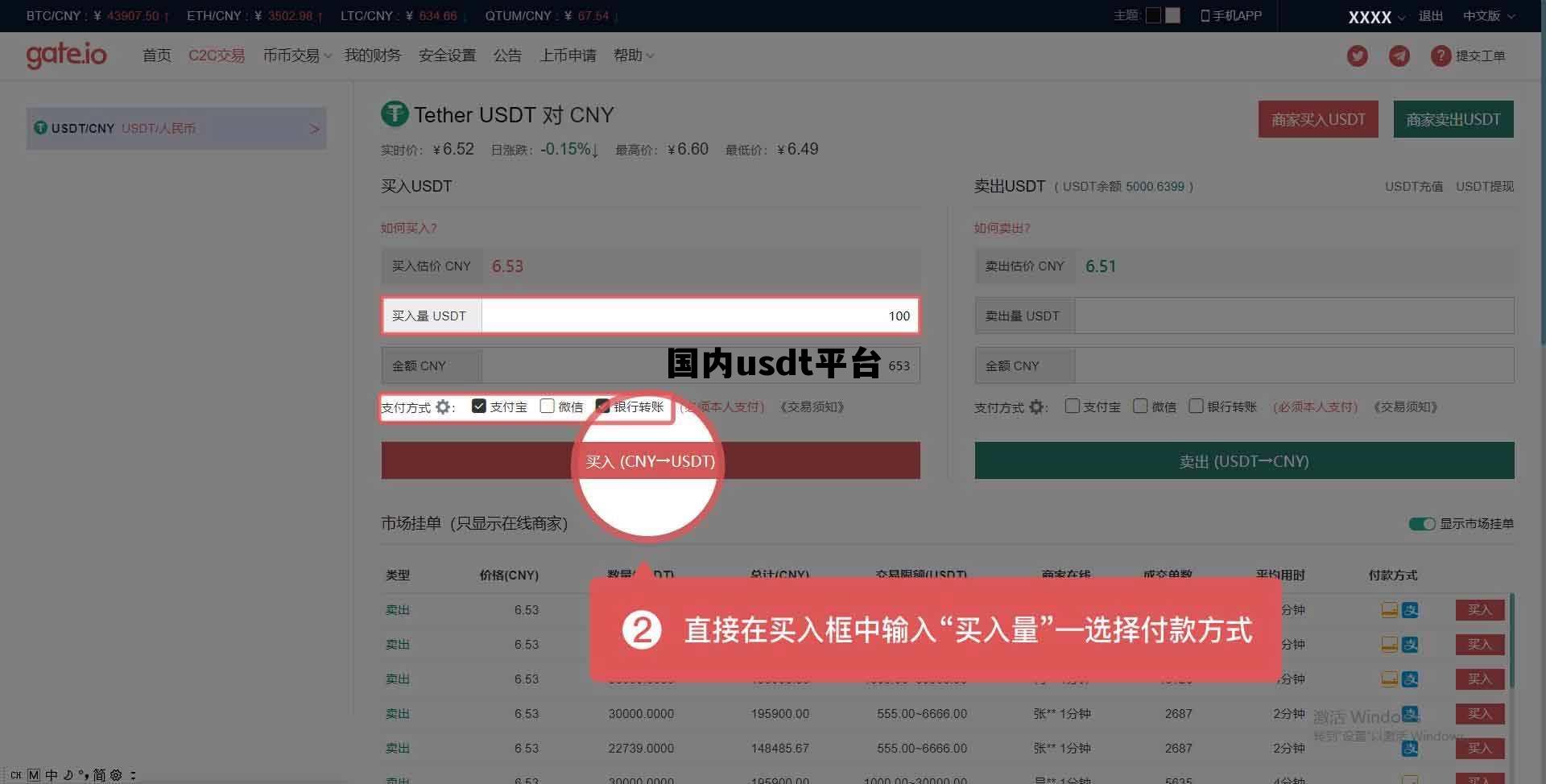
Task: Open the 如何卖出? link
Action: (x=1002, y=228)
